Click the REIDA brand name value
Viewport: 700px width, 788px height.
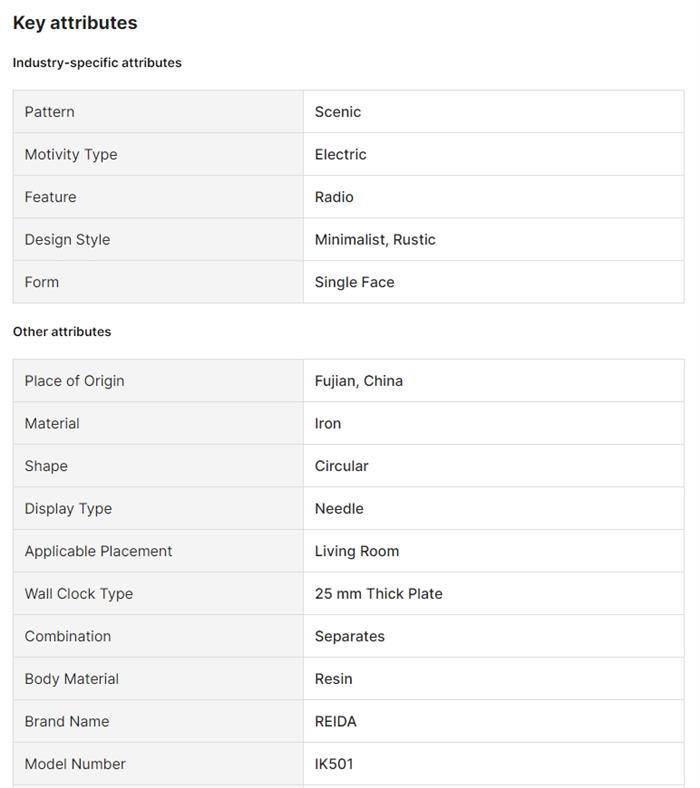tap(336, 721)
